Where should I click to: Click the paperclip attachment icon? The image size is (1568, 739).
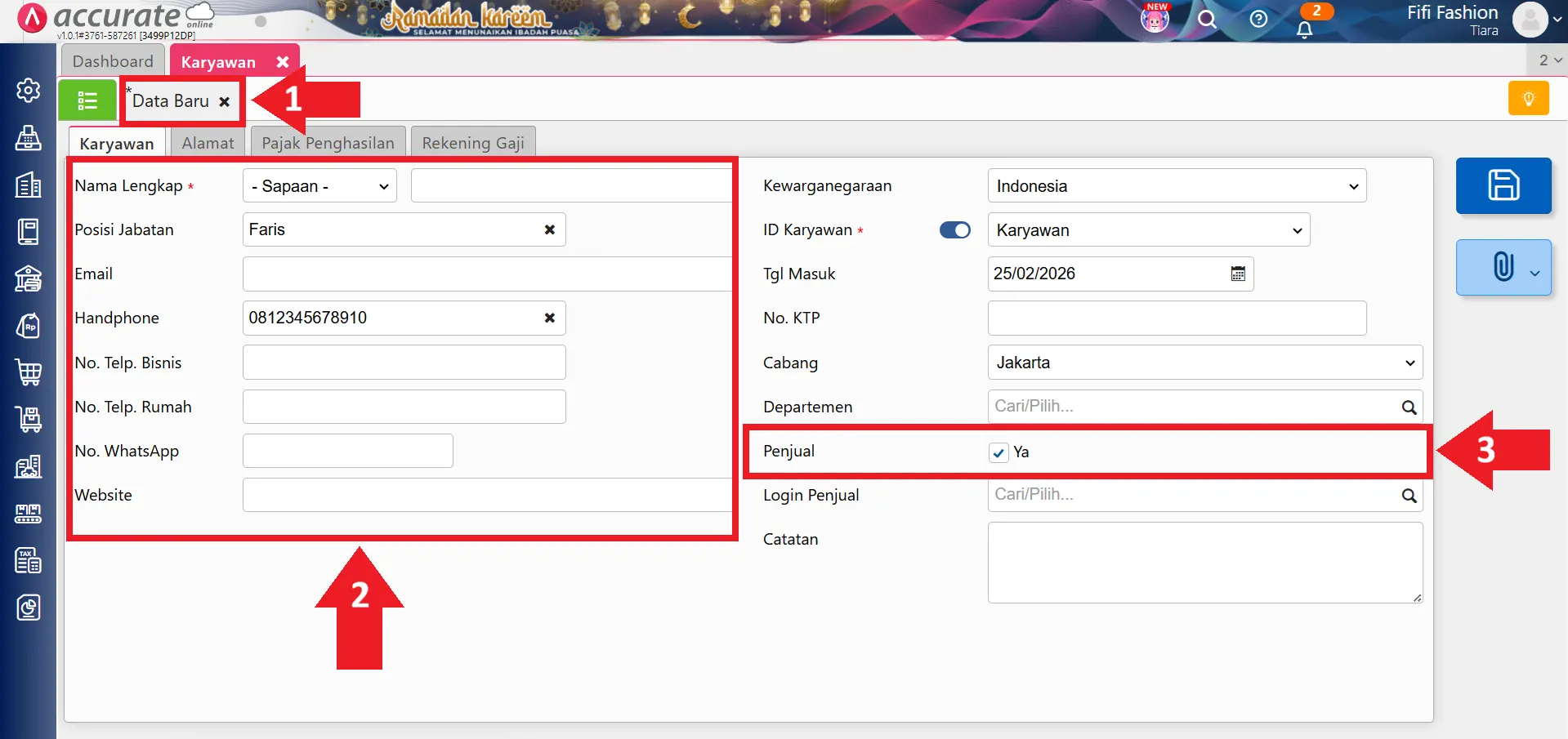(1502, 267)
